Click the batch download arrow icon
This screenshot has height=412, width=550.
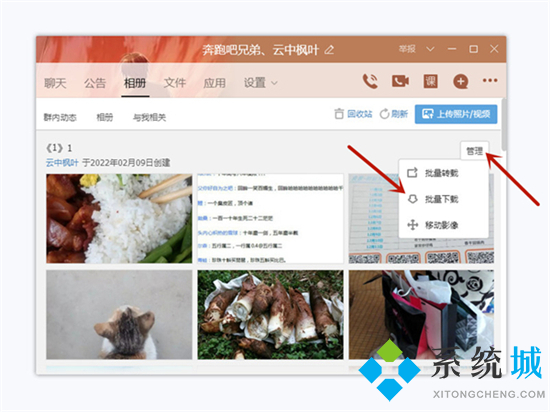(x=412, y=199)
